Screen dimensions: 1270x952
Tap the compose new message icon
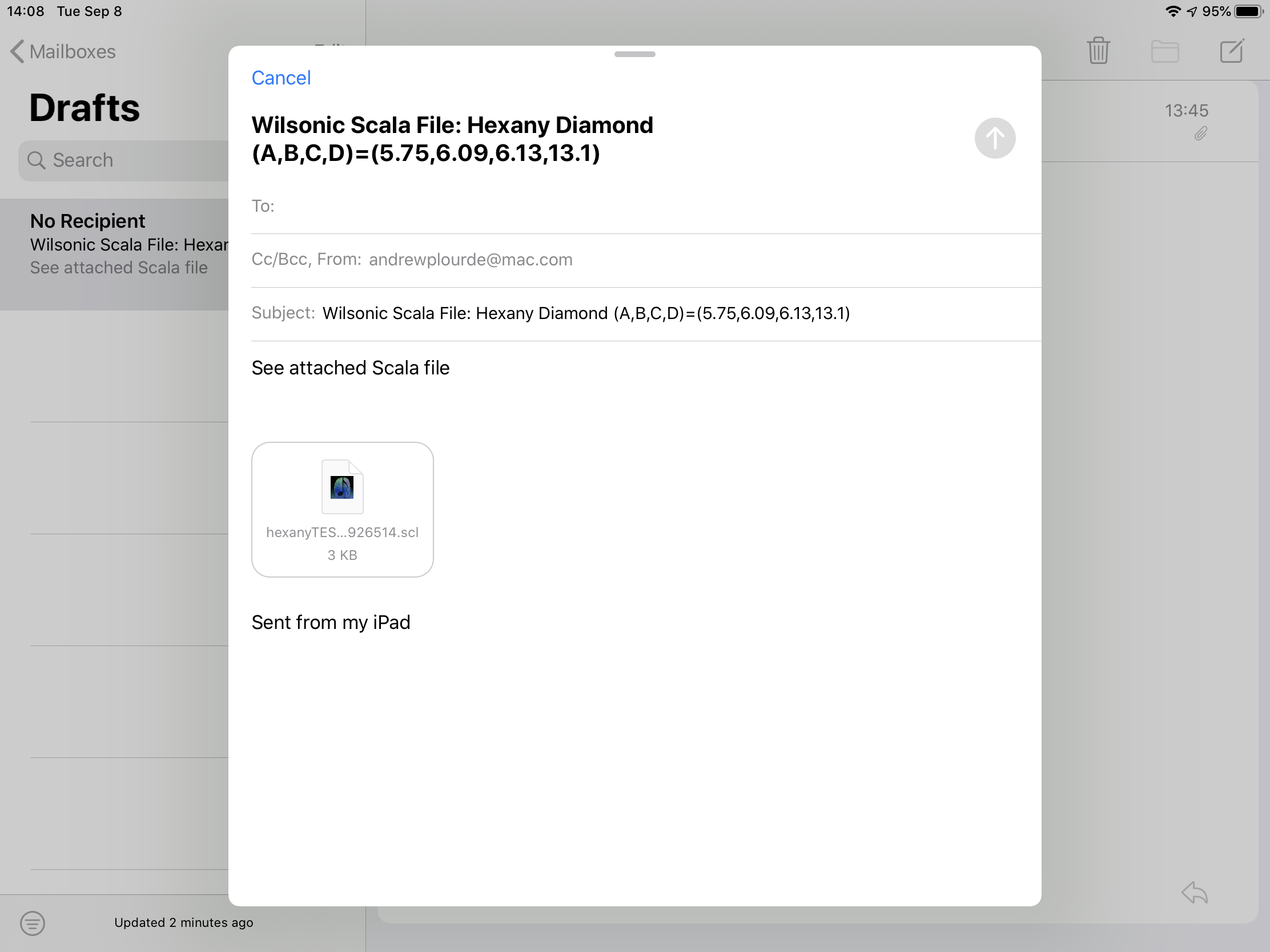1232,51
